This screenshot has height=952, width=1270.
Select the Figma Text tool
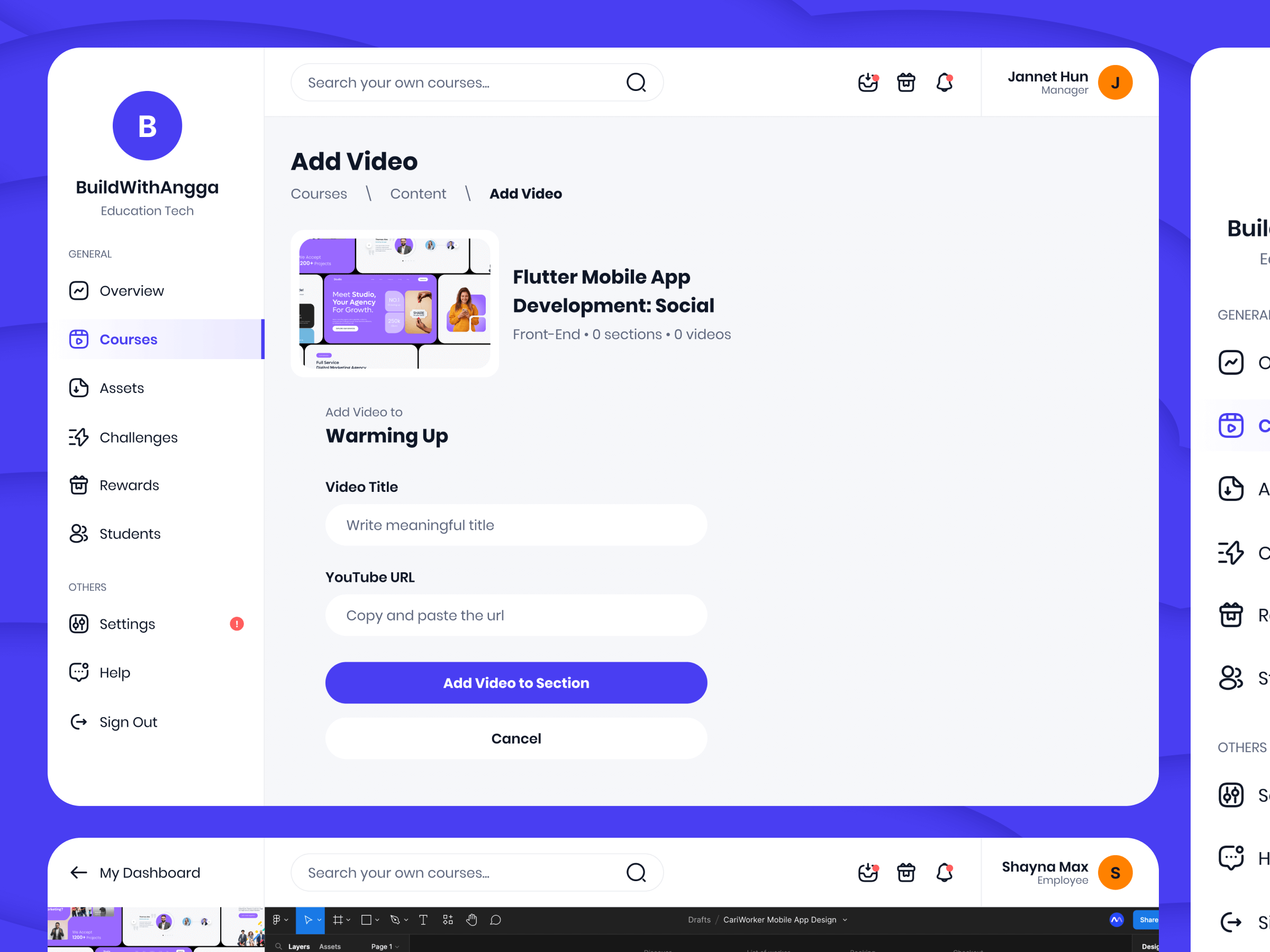point(423,920)
